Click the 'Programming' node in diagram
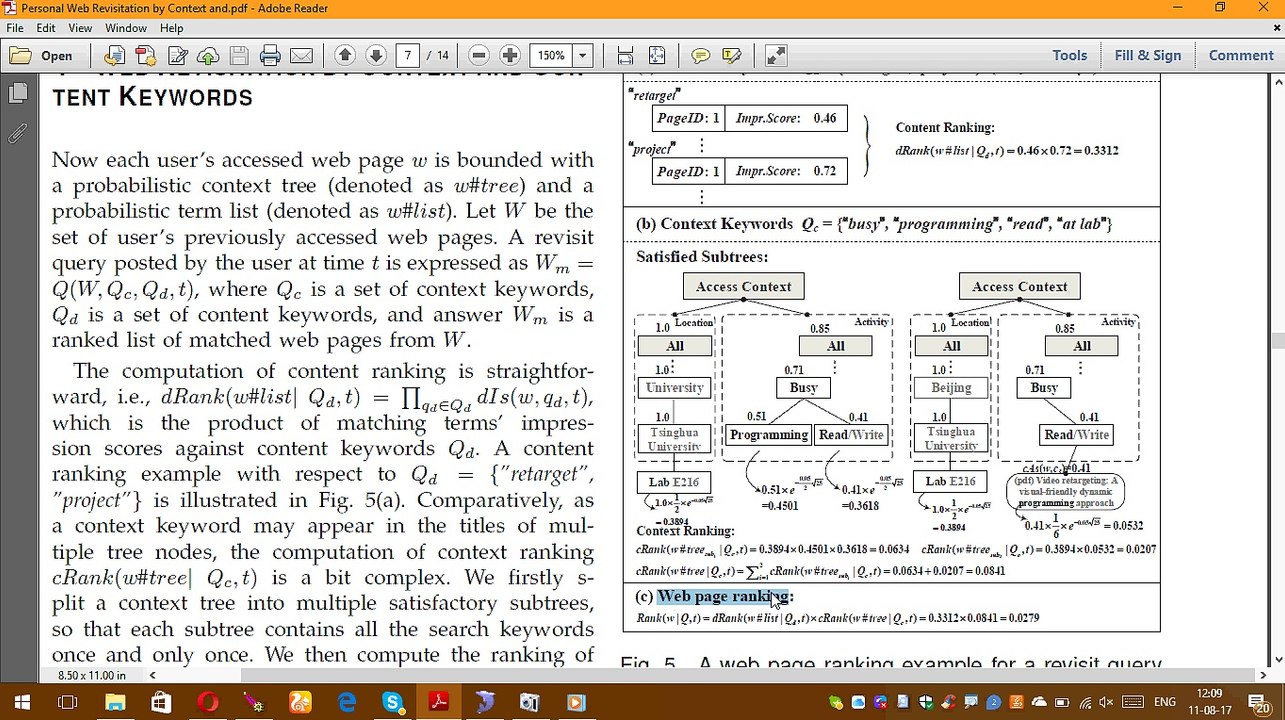The height and width of the screenshot is (720, 1285). click(x=768, y=435)
